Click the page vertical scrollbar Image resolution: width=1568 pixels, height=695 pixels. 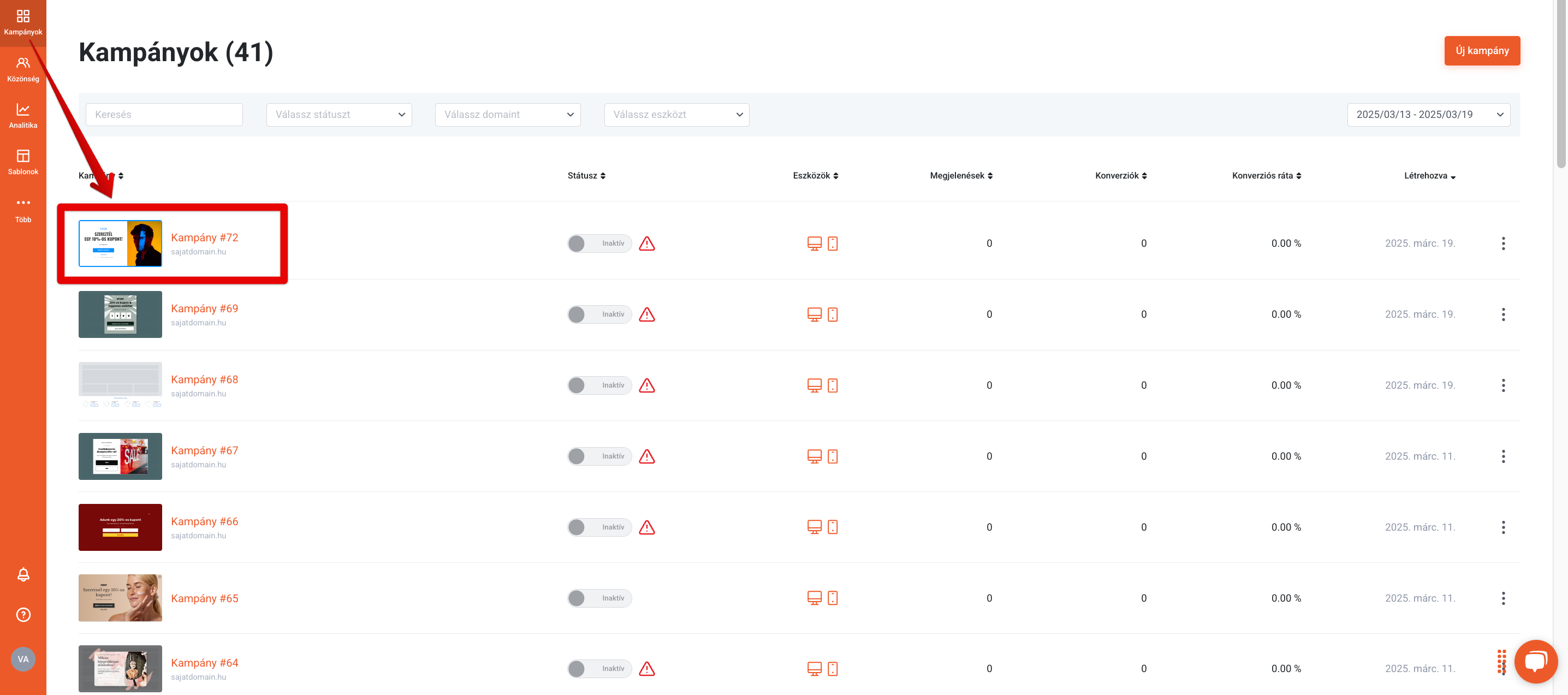1561,84
